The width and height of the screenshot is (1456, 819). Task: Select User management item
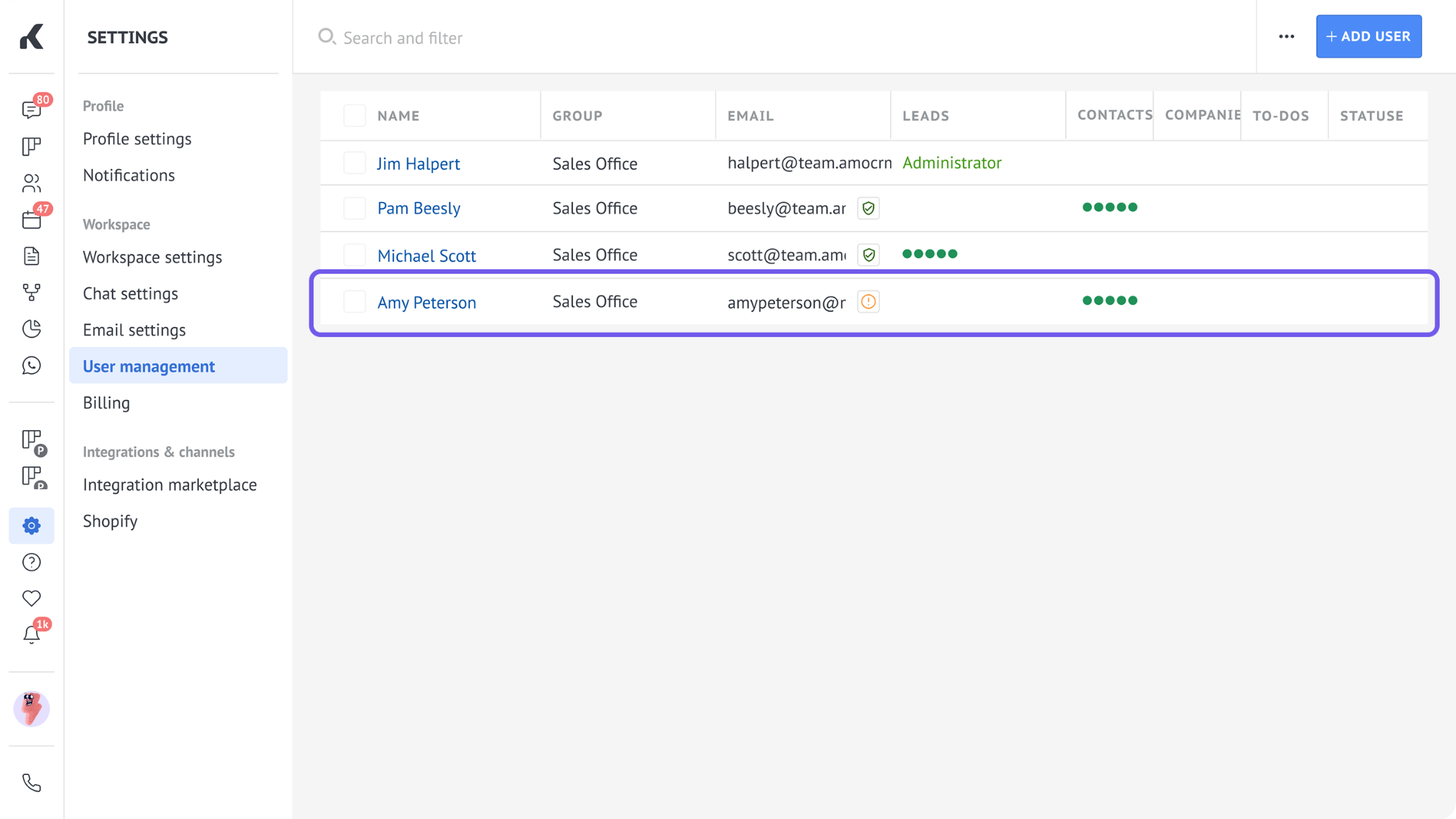coord(178,365)
